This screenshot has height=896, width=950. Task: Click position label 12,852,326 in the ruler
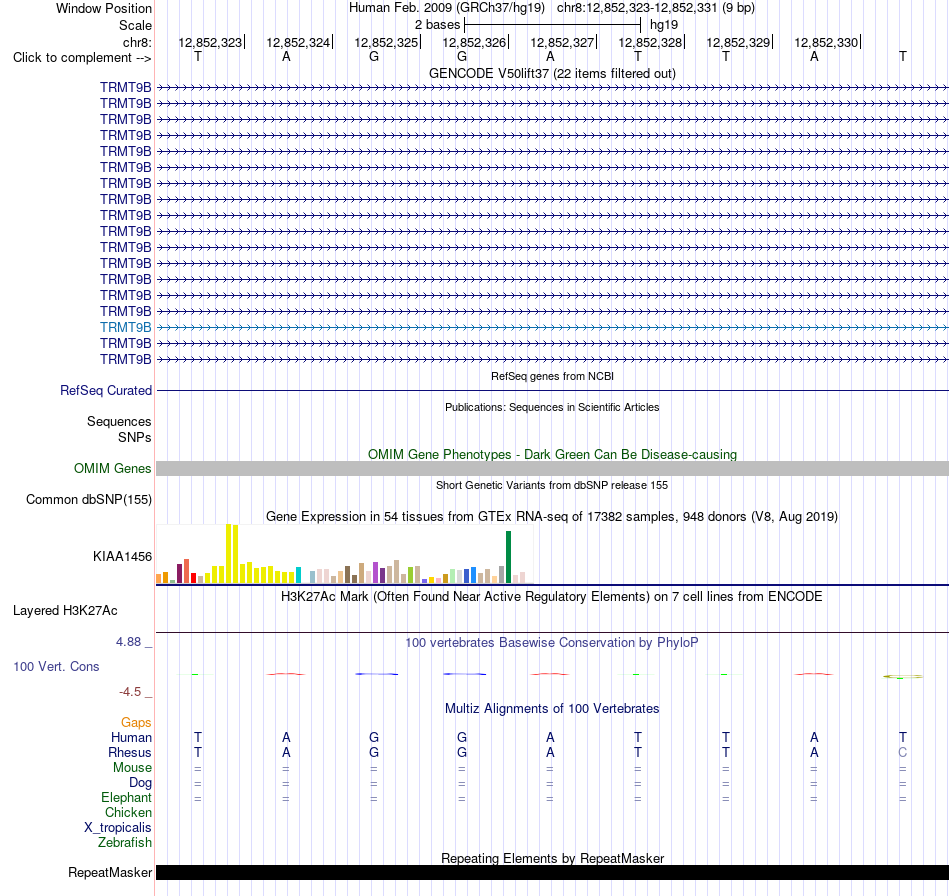[474, 42]
